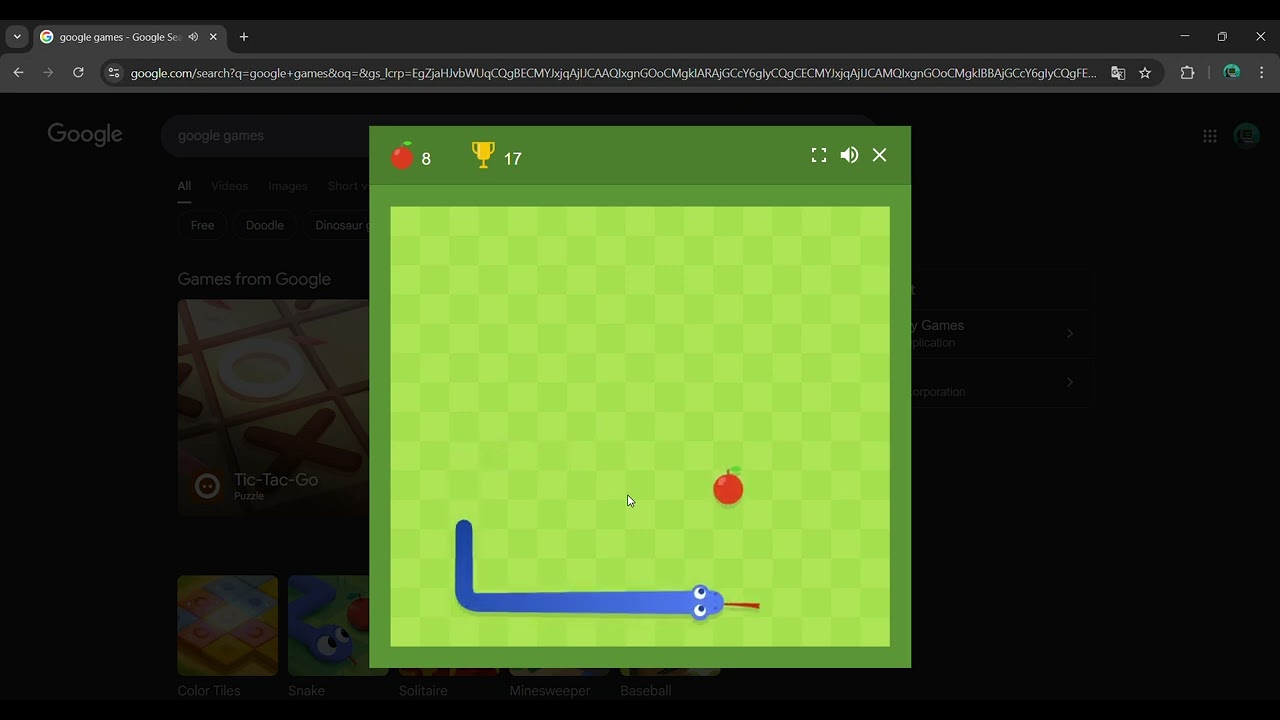Image resolution: width=1280 pixels, height=720 pixels.
Task: Switch to the Images search tab
Action: [x=288, y=186]
